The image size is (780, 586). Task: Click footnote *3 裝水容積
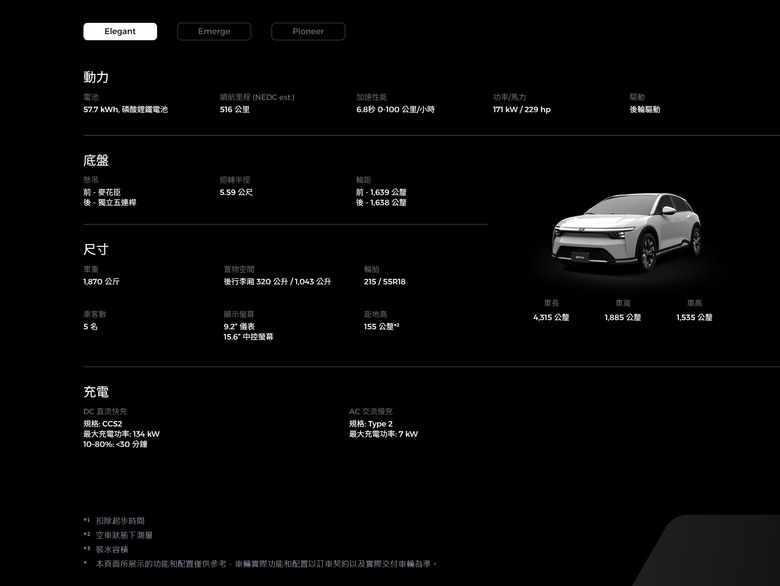pos(106,550)
